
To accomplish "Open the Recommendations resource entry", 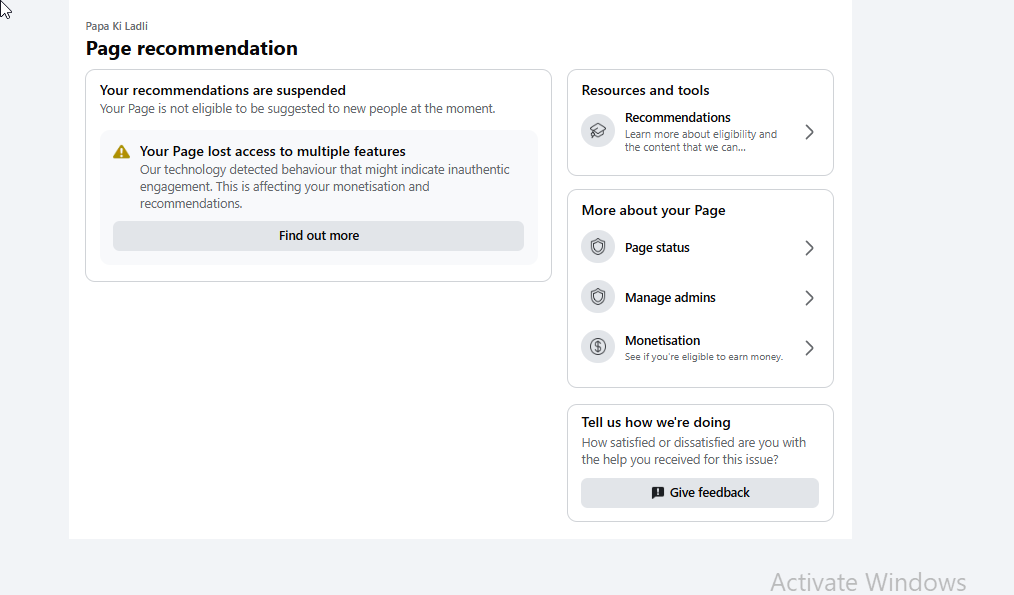I will click(x=700, y=132).
